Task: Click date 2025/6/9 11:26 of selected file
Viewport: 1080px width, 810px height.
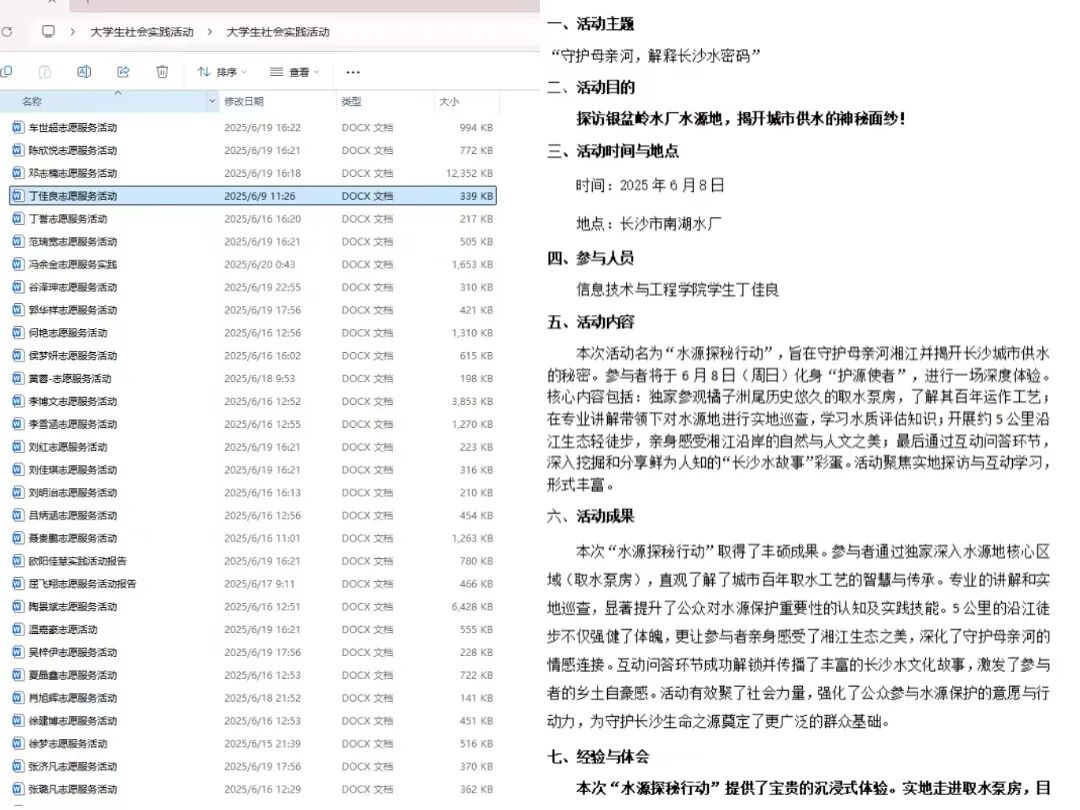Action: 260,196
